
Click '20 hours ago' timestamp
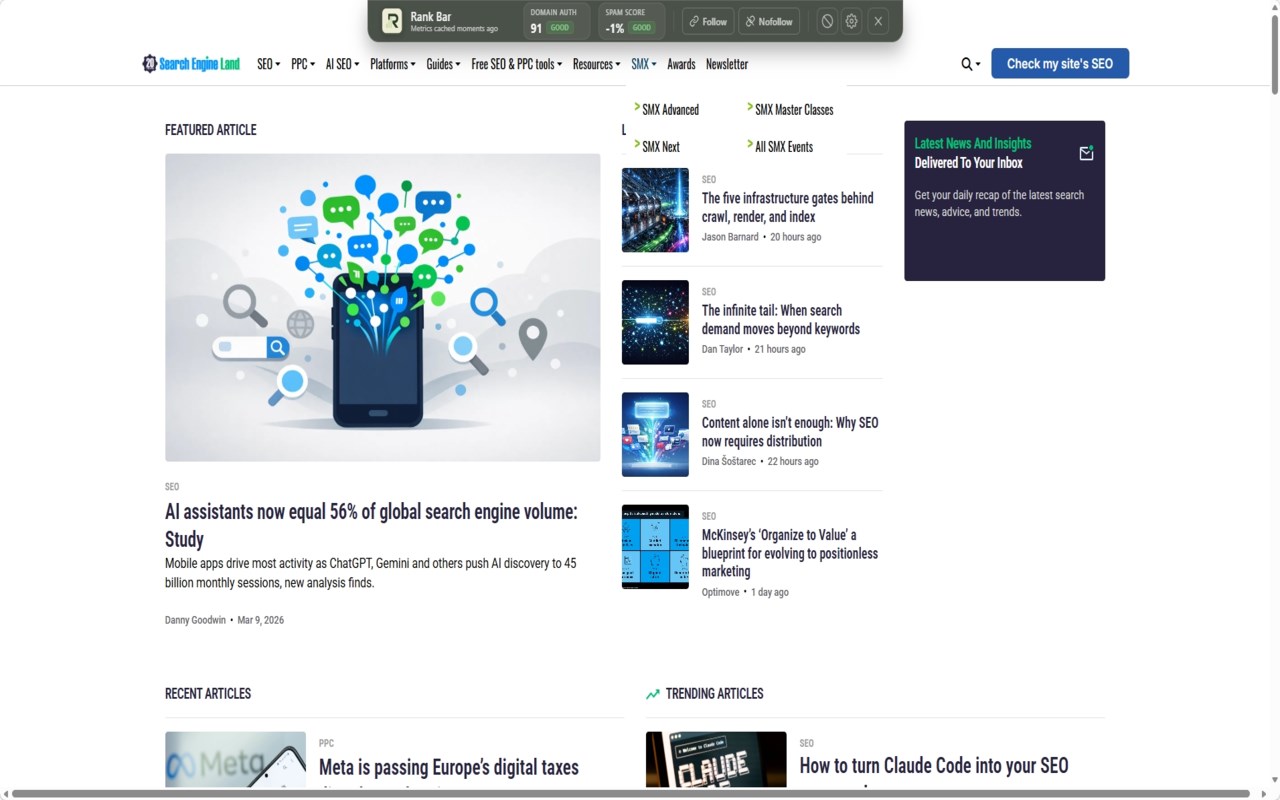point(796,237)
